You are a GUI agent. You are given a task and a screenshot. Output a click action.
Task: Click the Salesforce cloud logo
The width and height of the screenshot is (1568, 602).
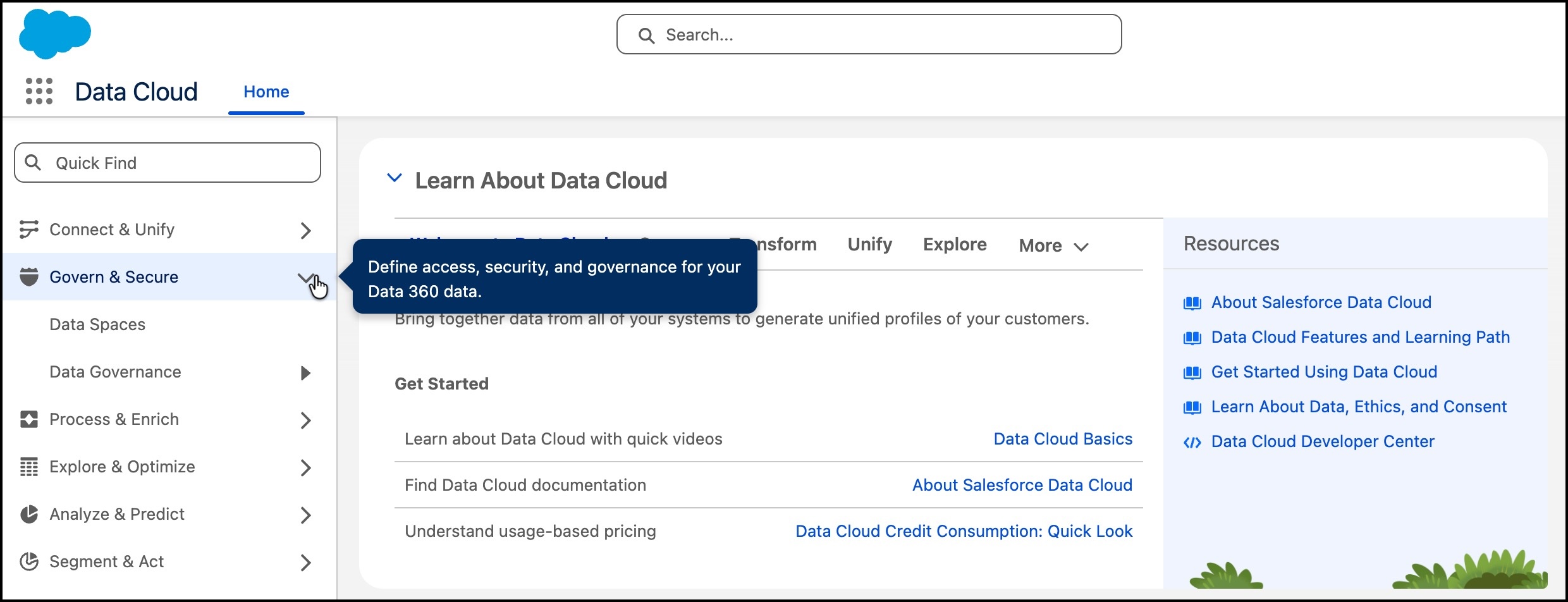tap(55, 34)
